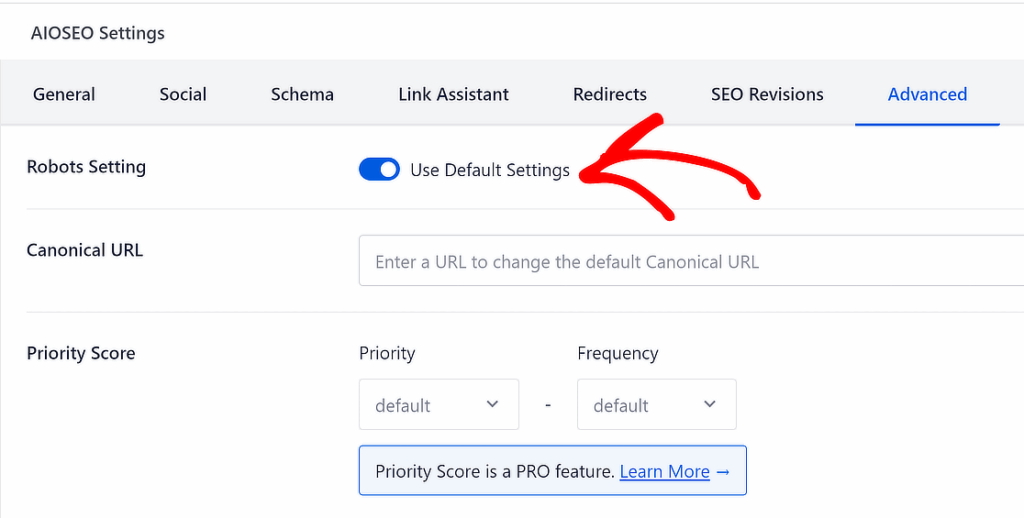The width and height of the screenshot is (1024, 518).
Task: Switch to the Social tab
Action: point(183,95)
